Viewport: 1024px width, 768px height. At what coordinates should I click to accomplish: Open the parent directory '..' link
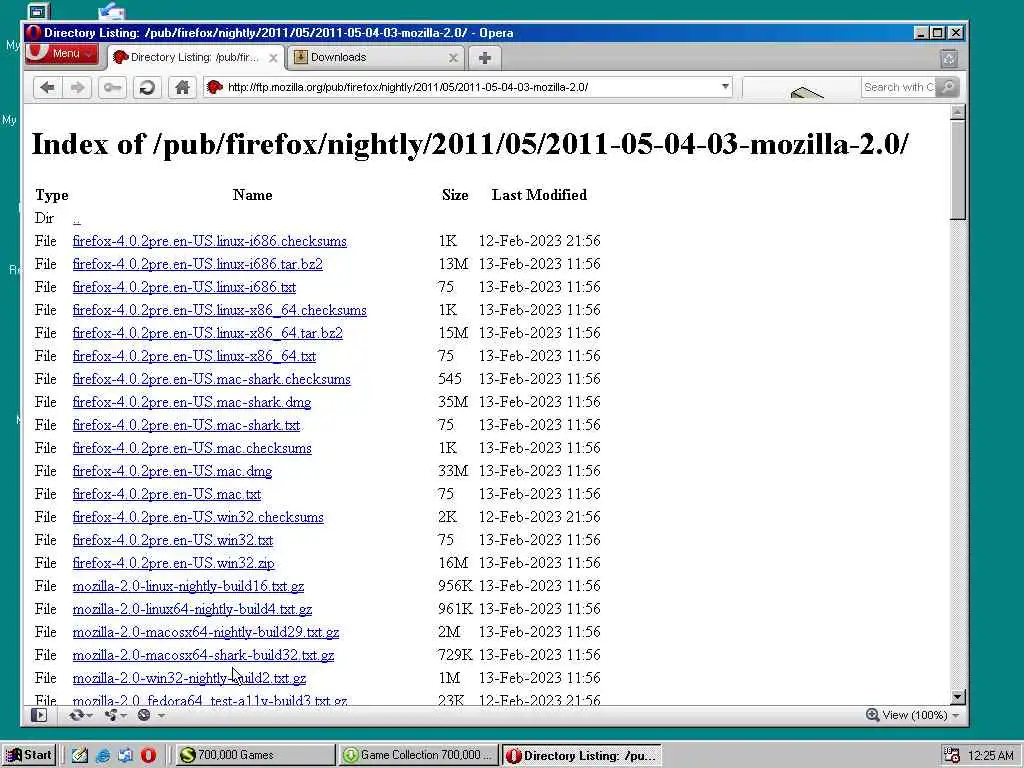point(76,219)
